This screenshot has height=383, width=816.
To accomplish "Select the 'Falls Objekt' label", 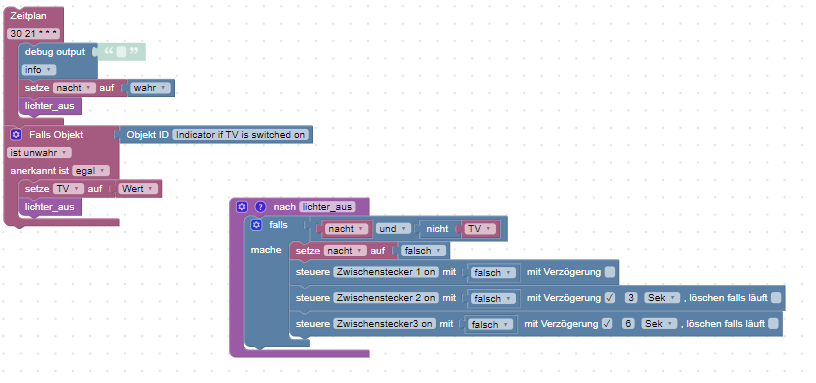I will tap(56, 135).
